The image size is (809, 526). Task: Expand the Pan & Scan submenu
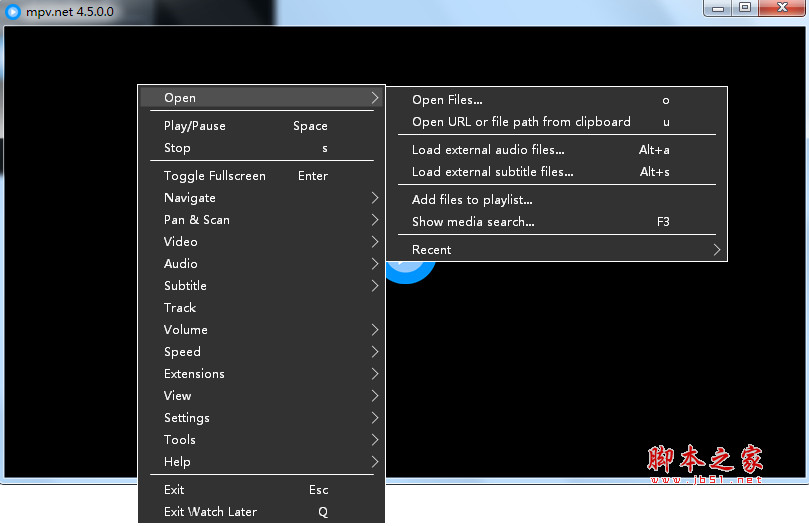pos(262,220)
